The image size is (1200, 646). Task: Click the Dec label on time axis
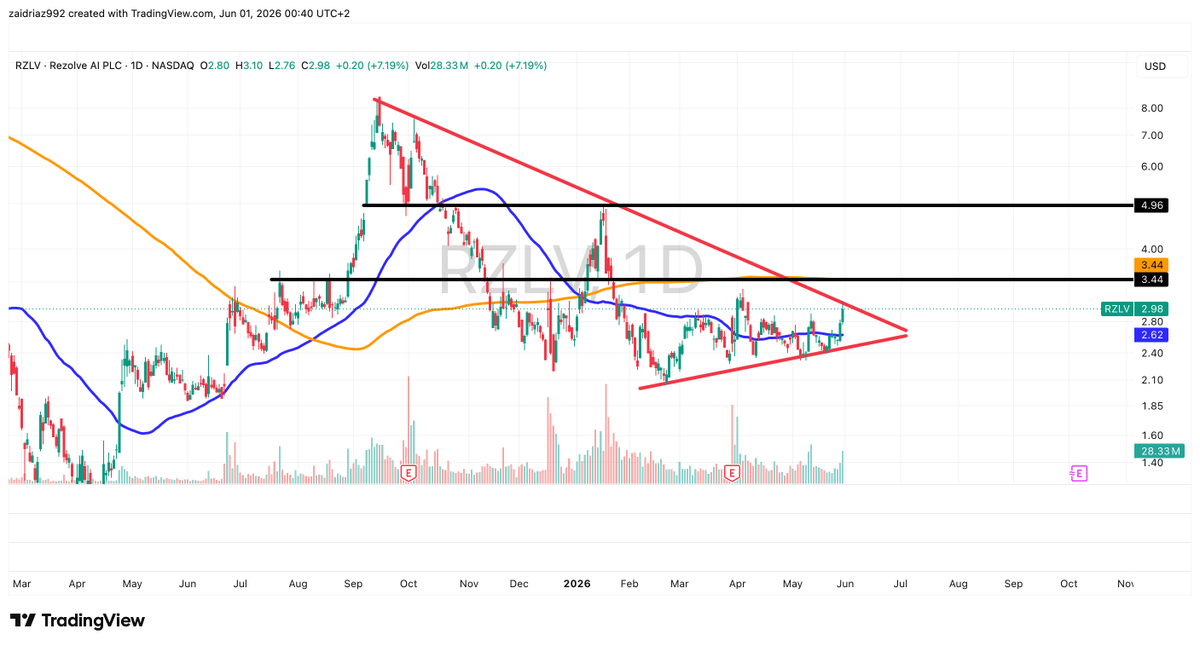[518, 582]
